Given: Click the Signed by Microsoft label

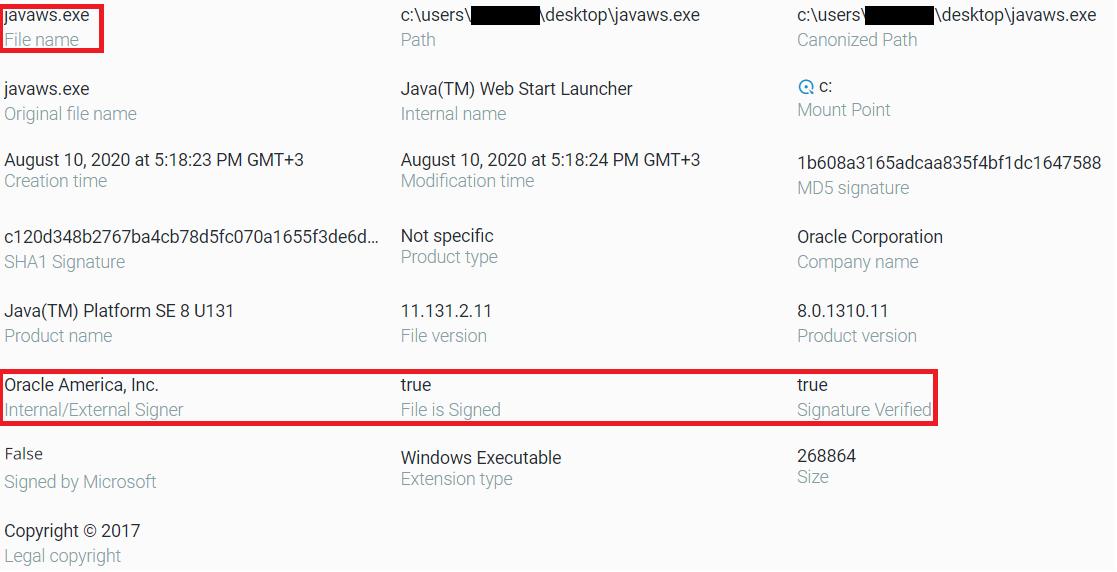Looking at the screenshot, I should pyautogui.click(x=80, y=482).
